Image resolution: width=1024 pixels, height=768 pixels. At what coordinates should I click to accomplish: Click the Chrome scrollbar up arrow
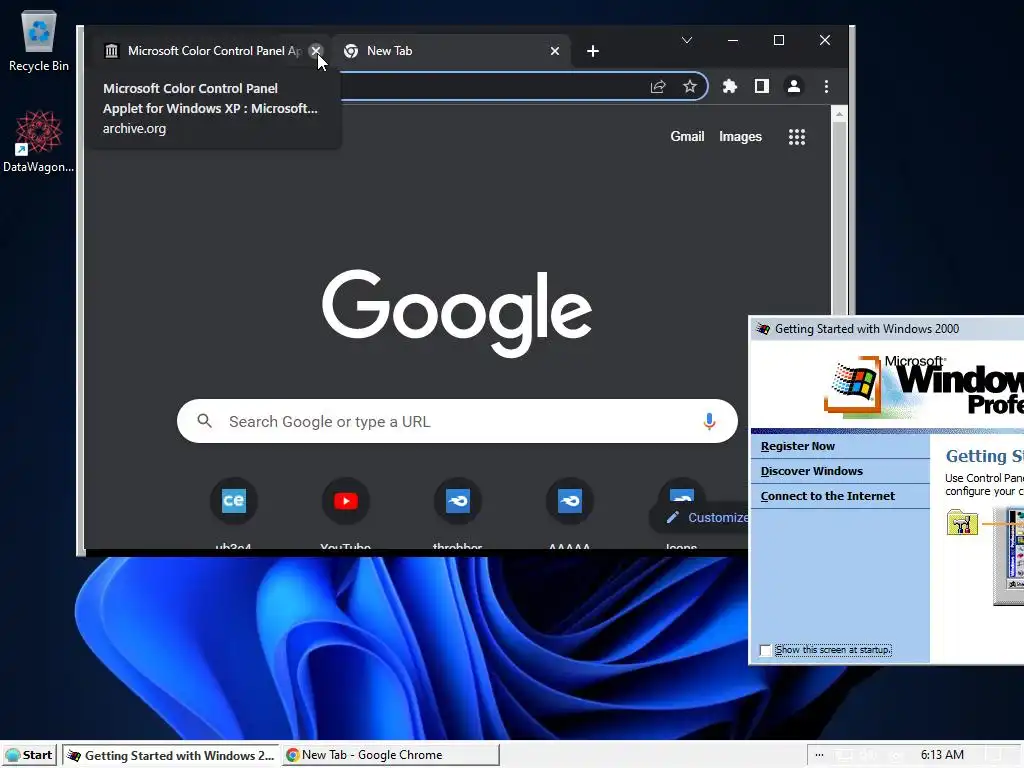pyautogui.click(x=839, y=114)
